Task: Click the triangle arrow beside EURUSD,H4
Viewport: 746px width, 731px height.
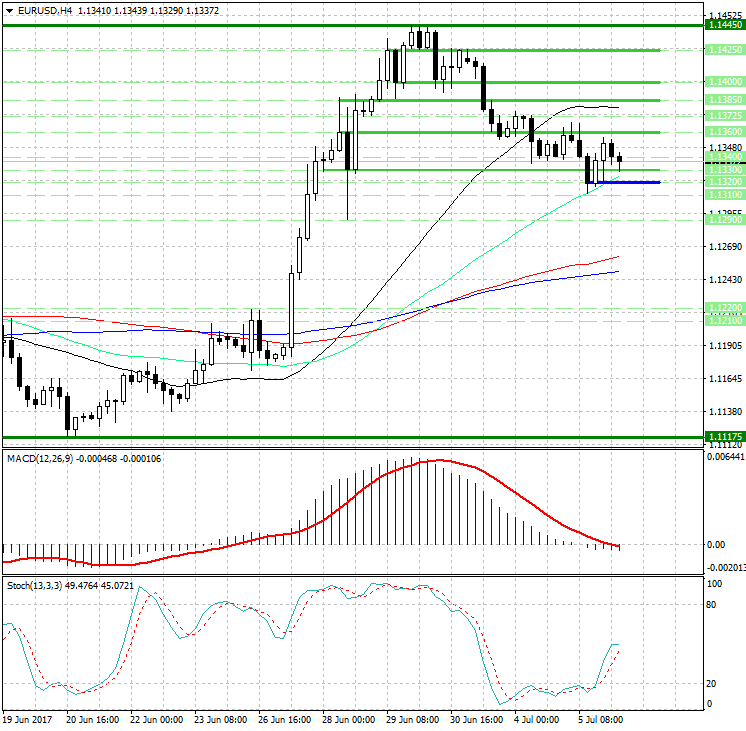Action: pyautogui.click(x=8, y=11)
